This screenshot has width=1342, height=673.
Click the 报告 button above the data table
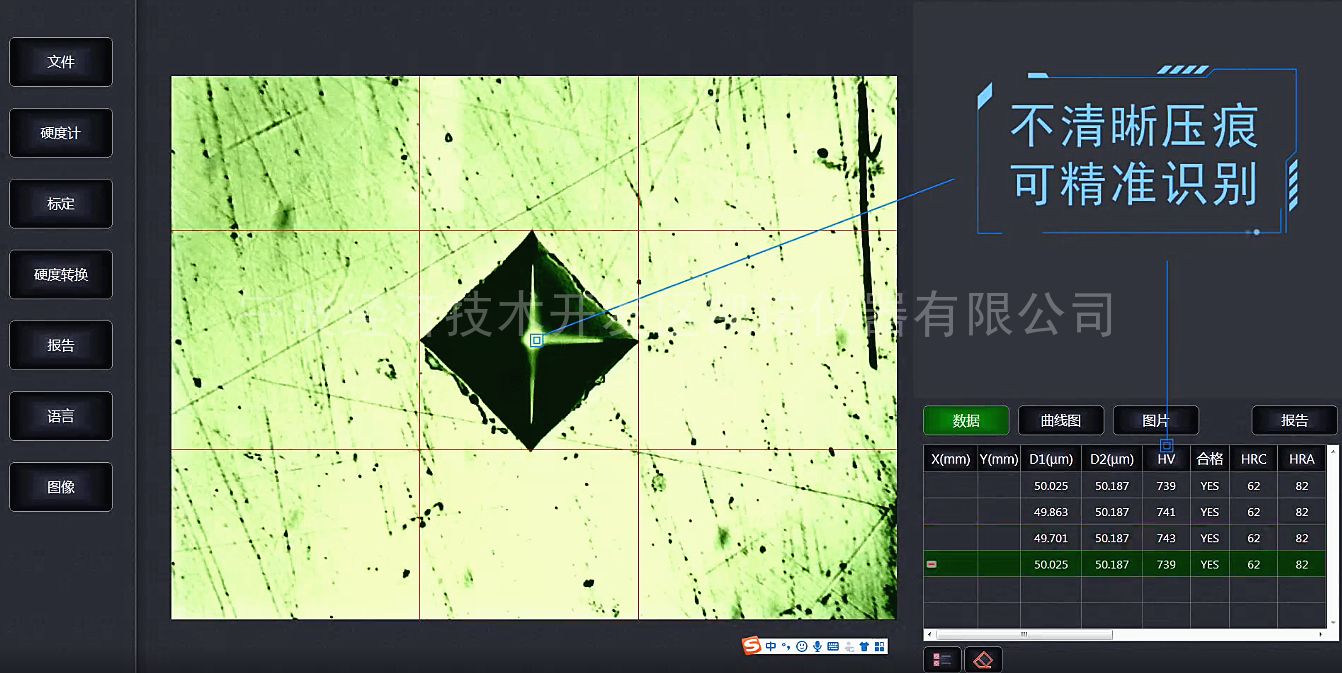[1294, 421]
